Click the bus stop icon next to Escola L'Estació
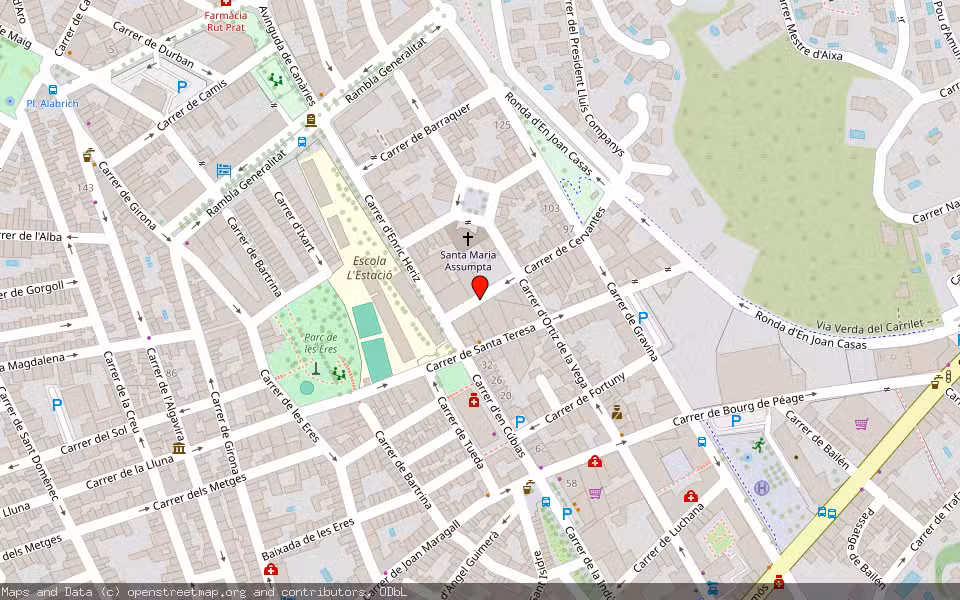This screenshot has height=600, width=960. pyautogui.click(x=302, y=142)
